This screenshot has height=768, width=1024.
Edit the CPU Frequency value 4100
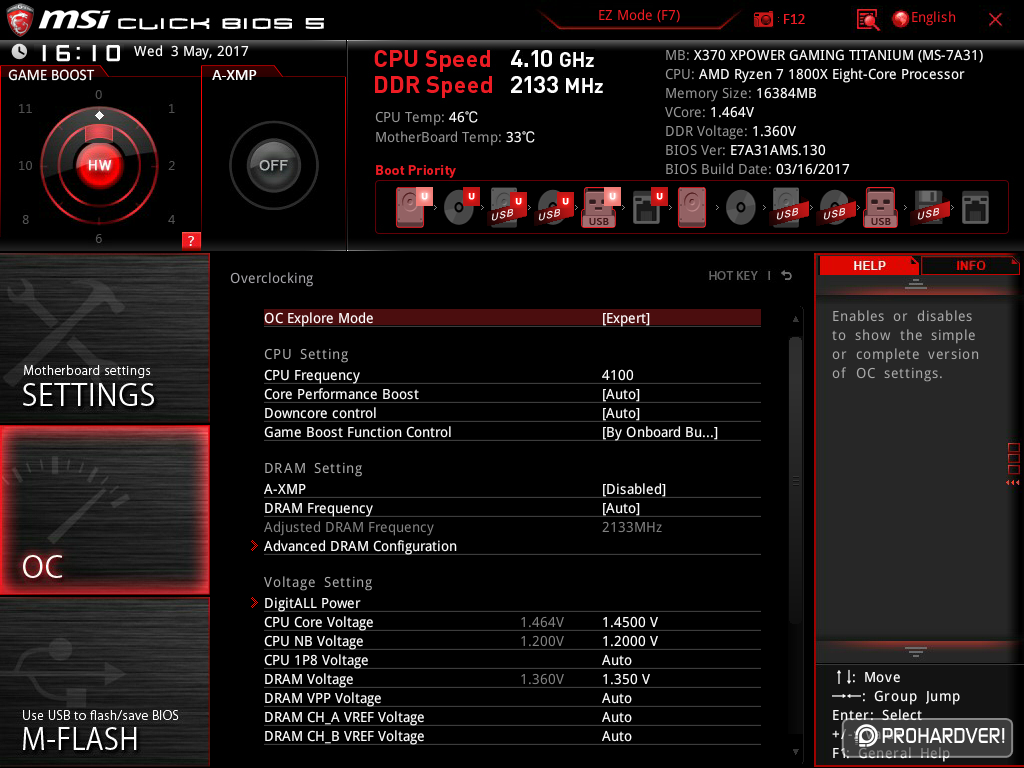click(617, 375)
